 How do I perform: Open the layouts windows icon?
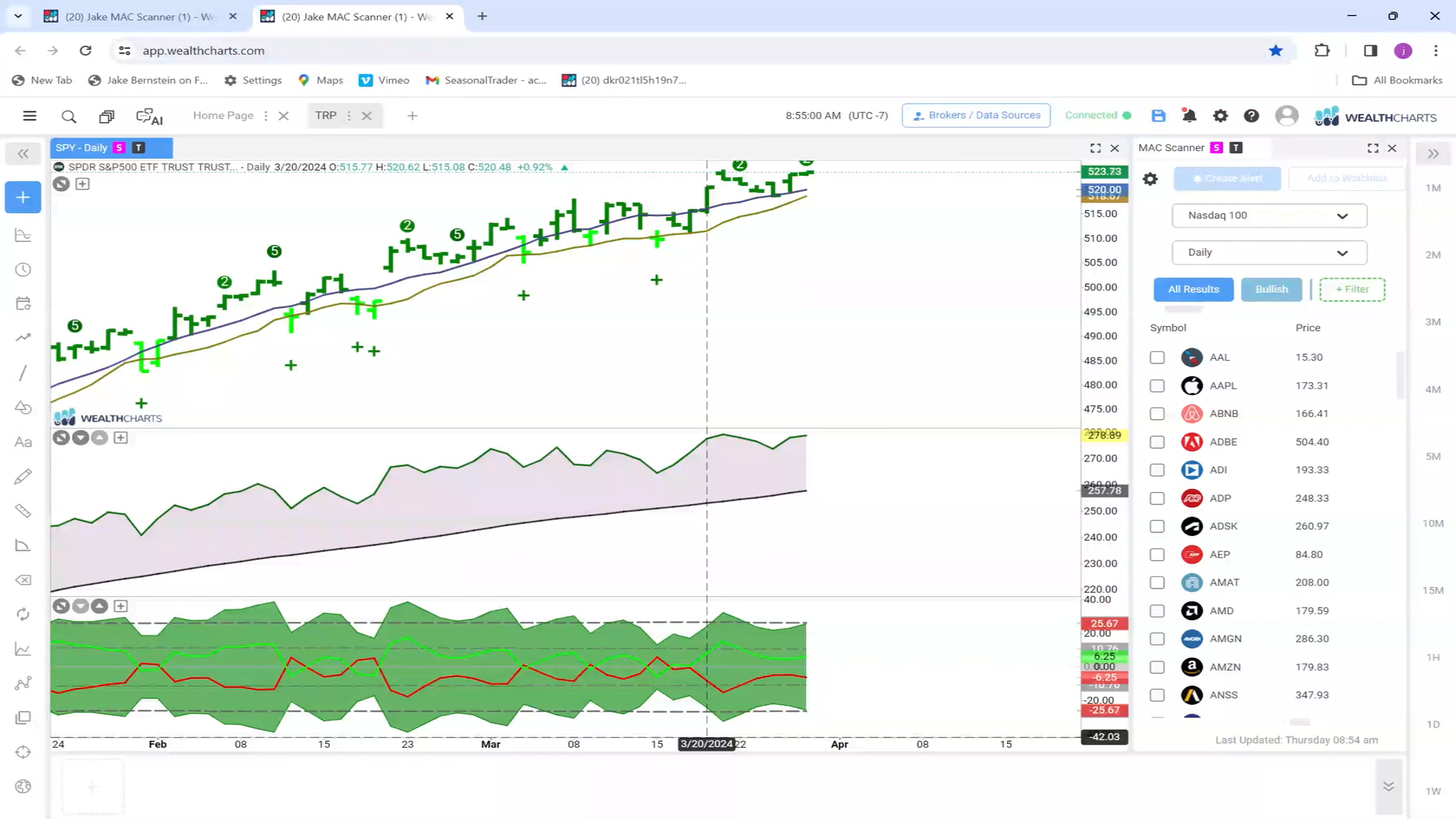click(x=106, y=117)
